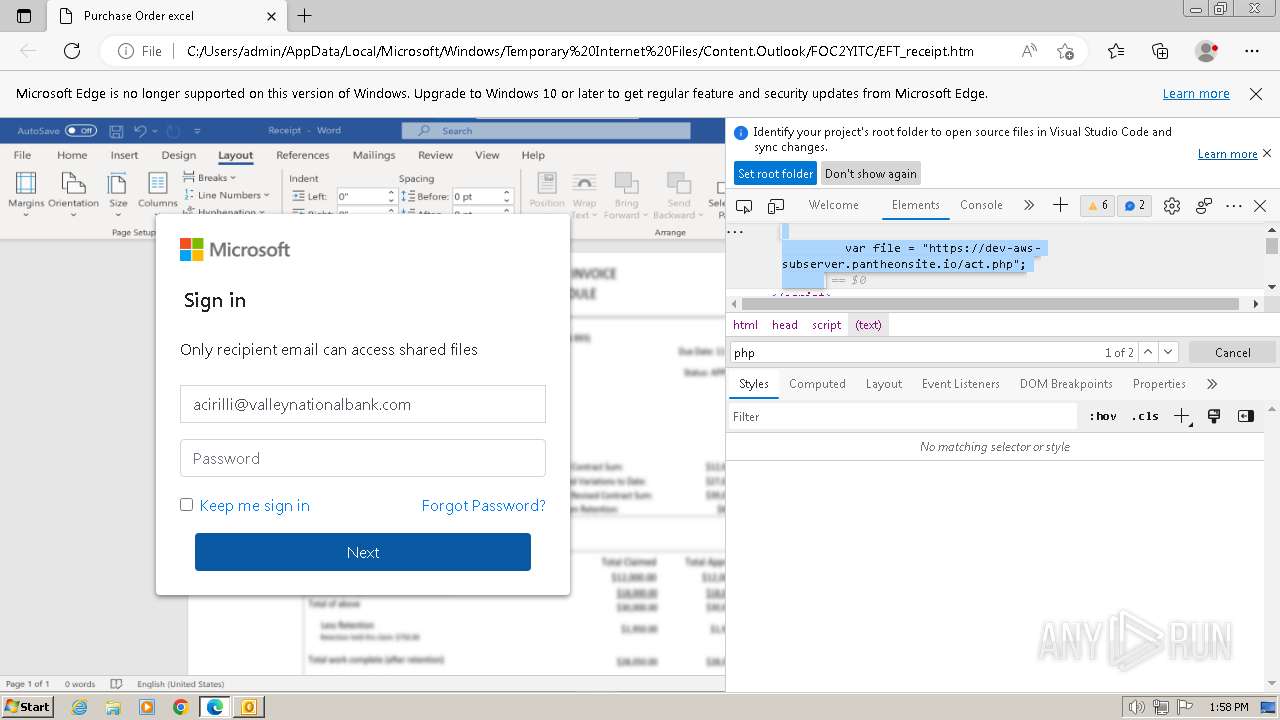1280x720 pixels.
Task: Refresh the browser page
Action: tap(72, 51)
